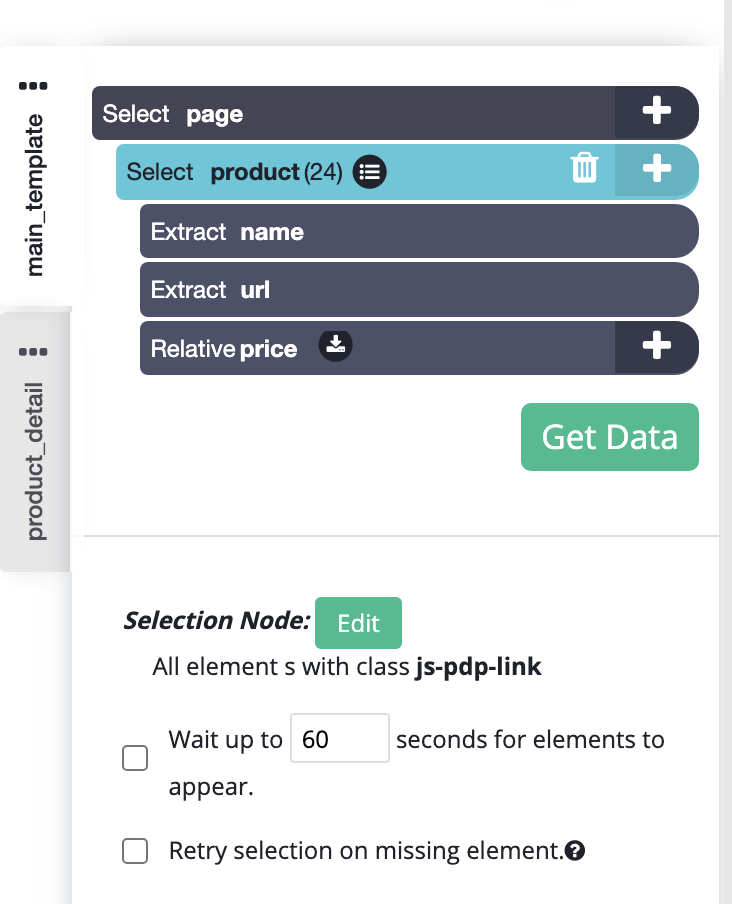Open the help tooltip for retry selection
This screenshot has height=904, width=732.
coord(576,850)
